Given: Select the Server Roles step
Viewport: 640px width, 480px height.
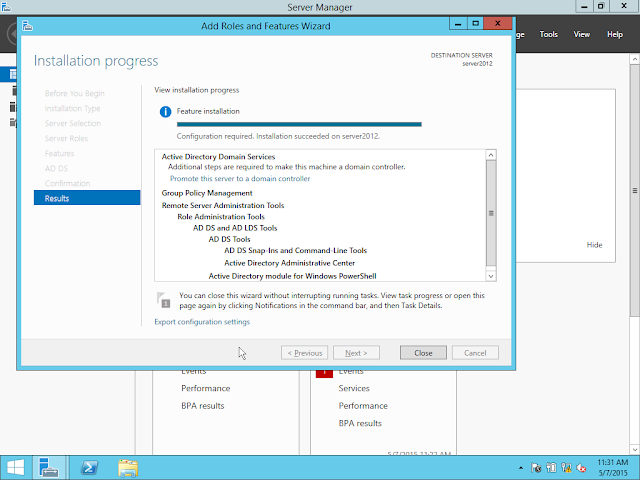Looking at the screenshot, I should click(66, 139).
